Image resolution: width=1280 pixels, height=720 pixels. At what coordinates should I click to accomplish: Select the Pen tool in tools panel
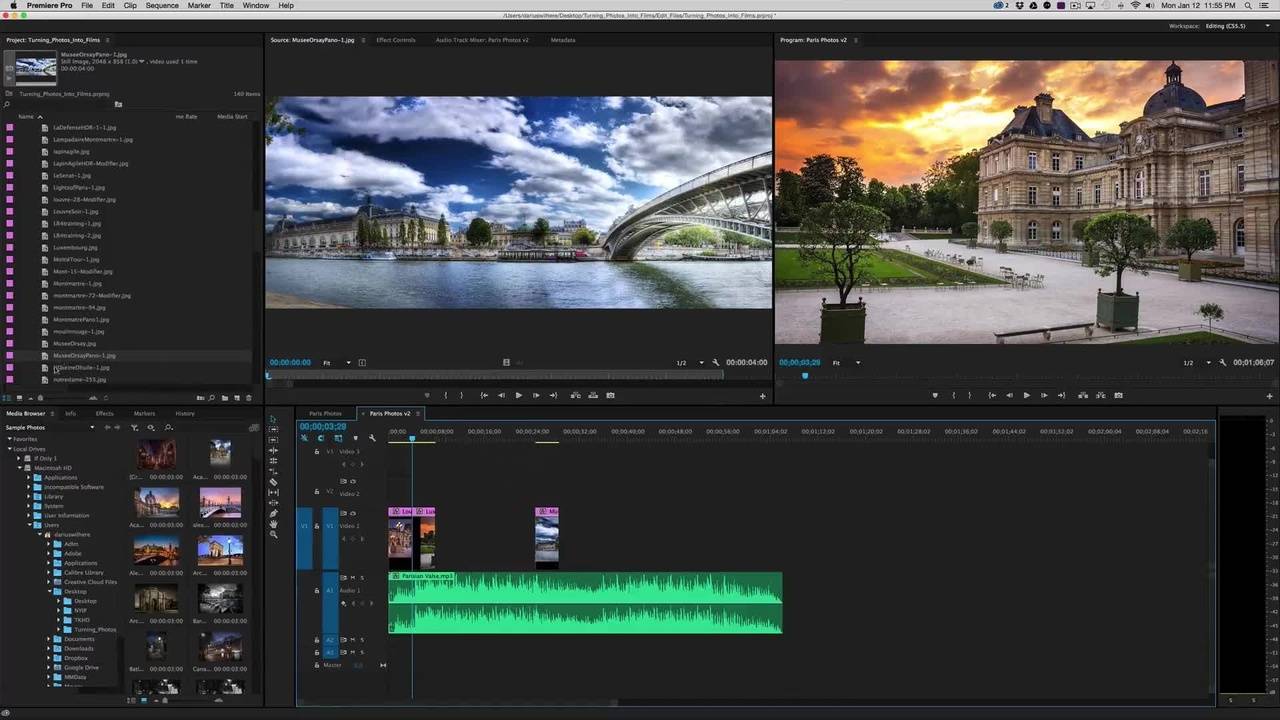coord(273,513)
